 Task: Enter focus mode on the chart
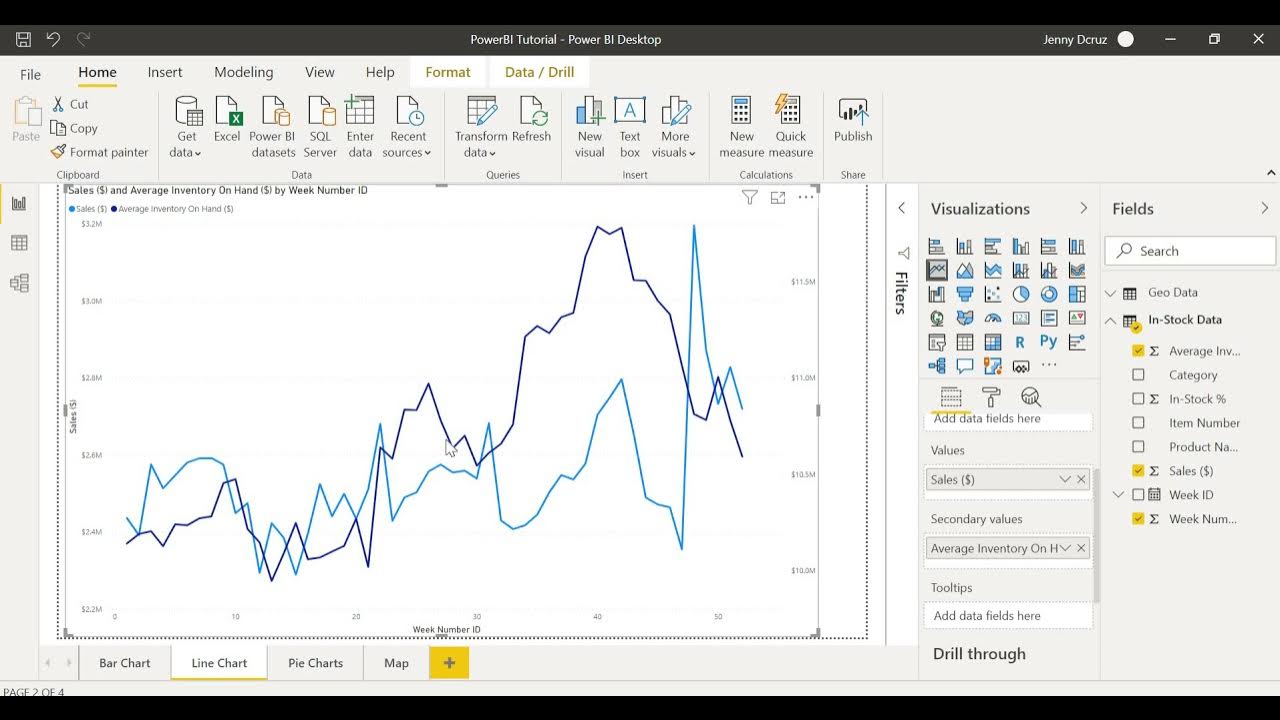pos(778,197)
